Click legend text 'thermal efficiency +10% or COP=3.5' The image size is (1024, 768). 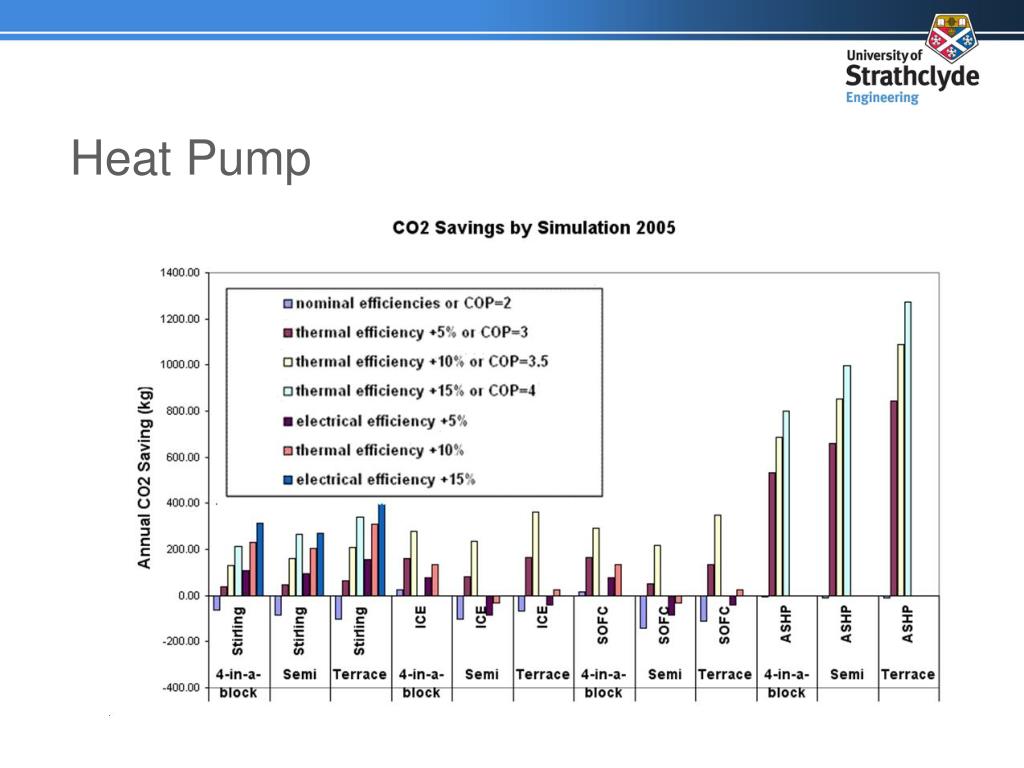(x=422, y=362)
